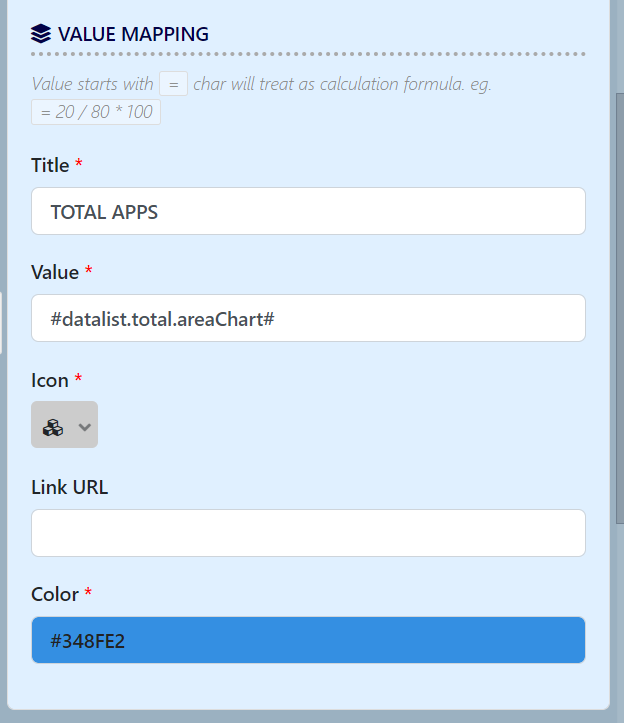Click the "Value starts with" hint text
The image size is (624, 723).
(92, 84)
